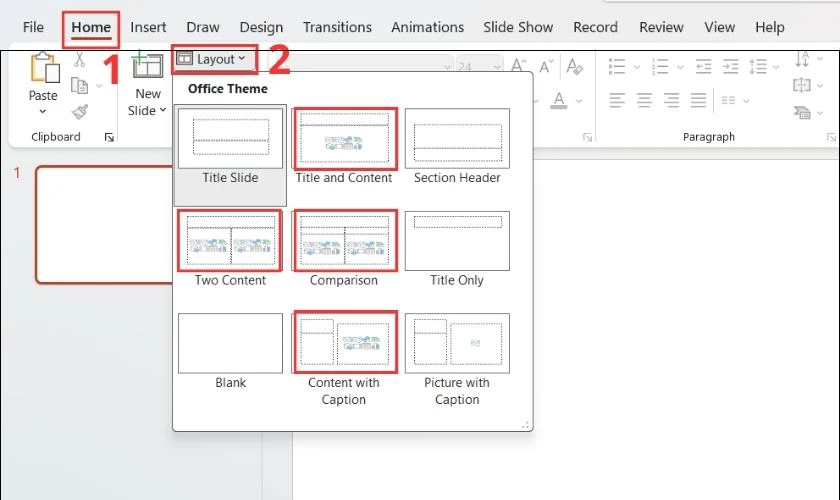Screen dimensions: 840x500
Task: Click the Align Text icon
Action: [x=802, y=85]
